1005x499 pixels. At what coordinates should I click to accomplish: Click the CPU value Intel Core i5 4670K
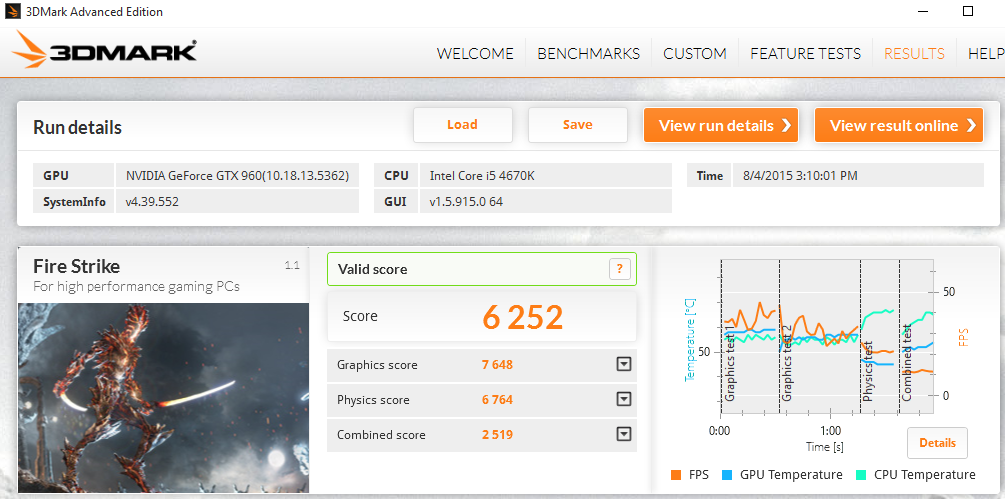482,176
